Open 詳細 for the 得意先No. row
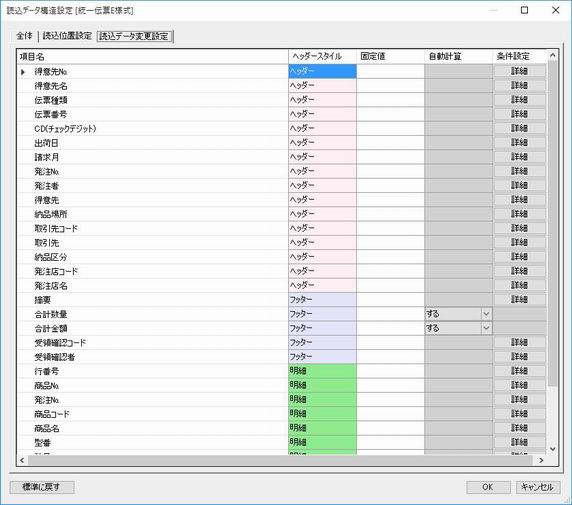The image size is (572, 505). tap(519, 71)
